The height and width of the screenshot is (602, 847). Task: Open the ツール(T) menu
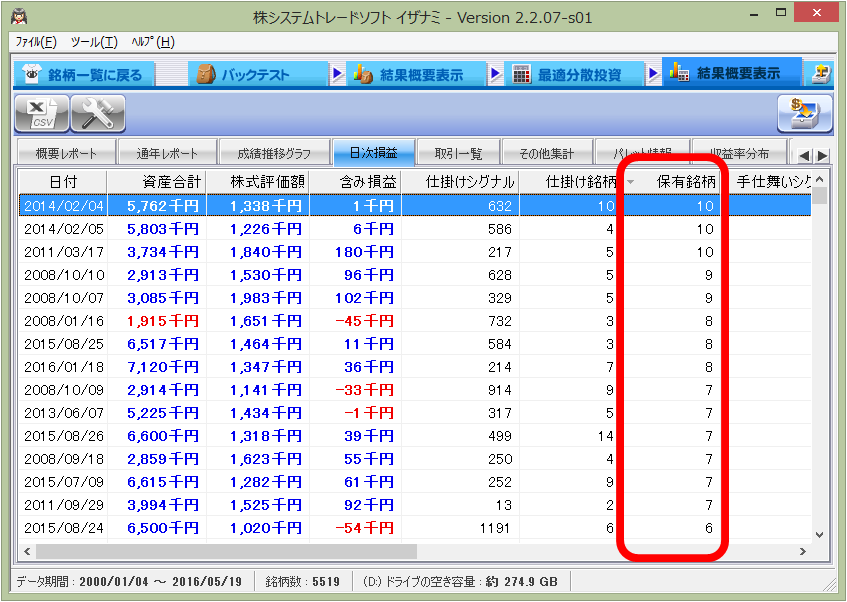(94, 42)
